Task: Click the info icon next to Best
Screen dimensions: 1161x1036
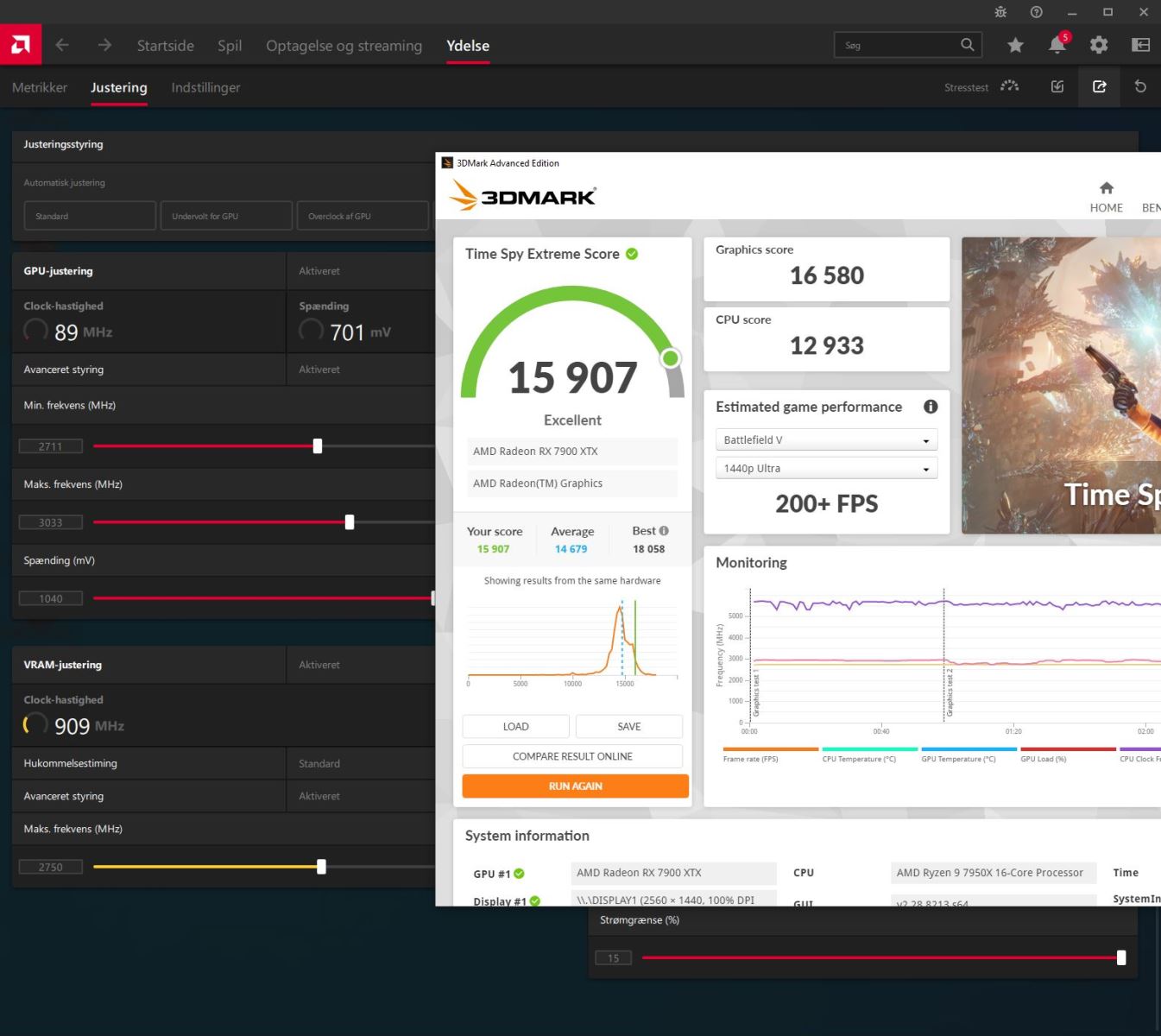Action: coord(664,531)
